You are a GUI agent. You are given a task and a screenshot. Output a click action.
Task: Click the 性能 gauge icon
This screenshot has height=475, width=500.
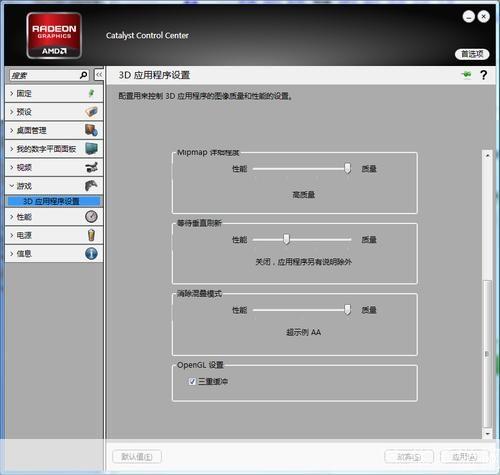tap(91, 217)
